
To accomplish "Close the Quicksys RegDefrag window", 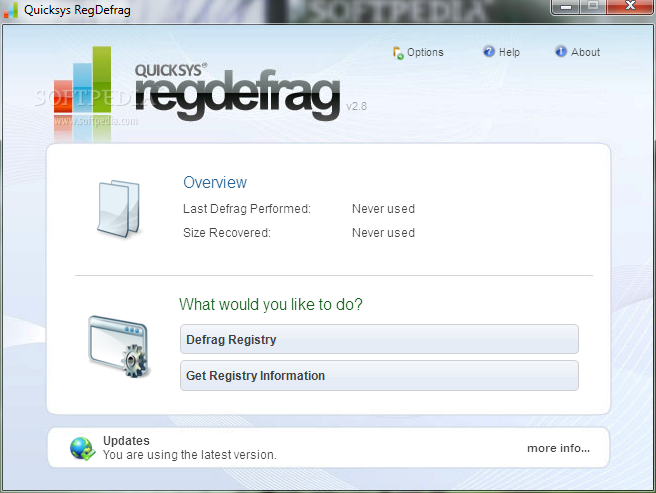I will pyautogui.click(x=630, y=7).
